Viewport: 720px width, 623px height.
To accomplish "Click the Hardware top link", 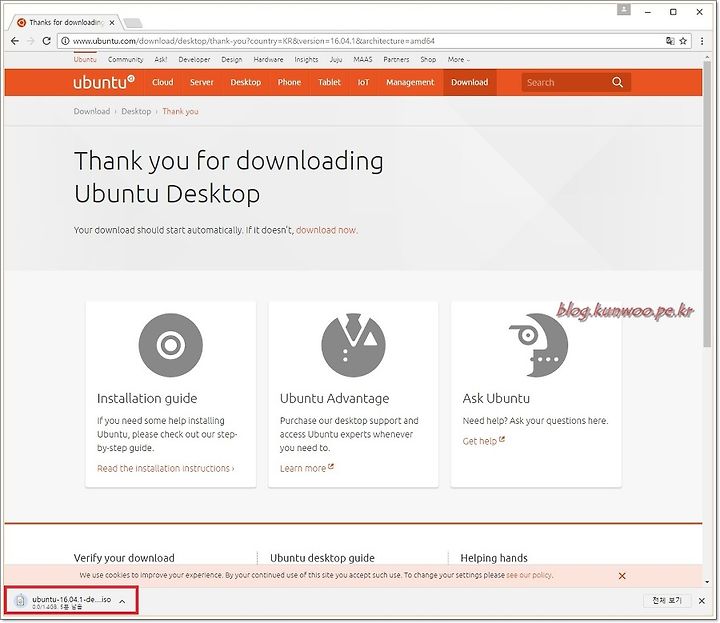I will pyautogui.click(x=268, y=59).
